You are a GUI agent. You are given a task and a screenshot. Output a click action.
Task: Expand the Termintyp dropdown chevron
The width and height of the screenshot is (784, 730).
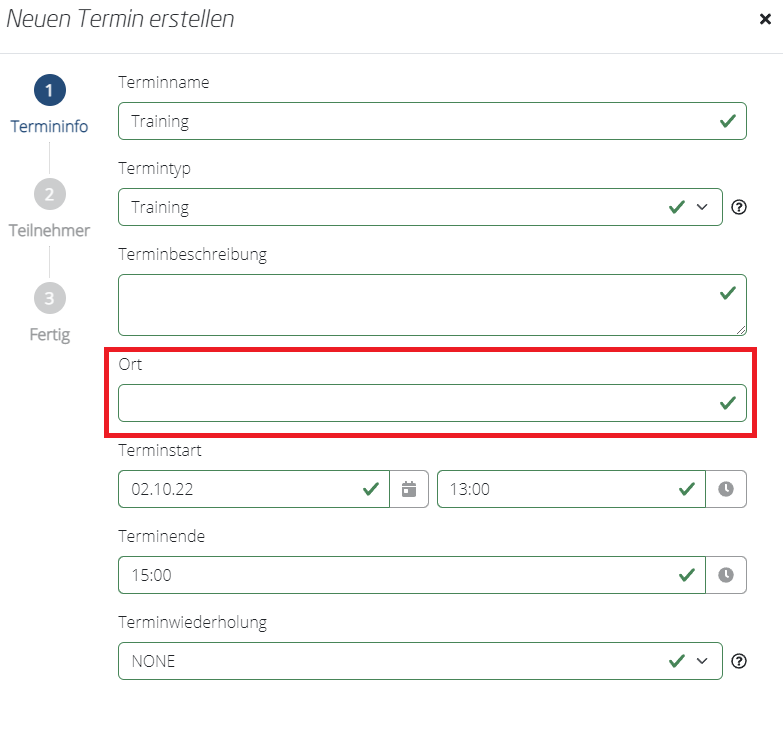[702, 207]
